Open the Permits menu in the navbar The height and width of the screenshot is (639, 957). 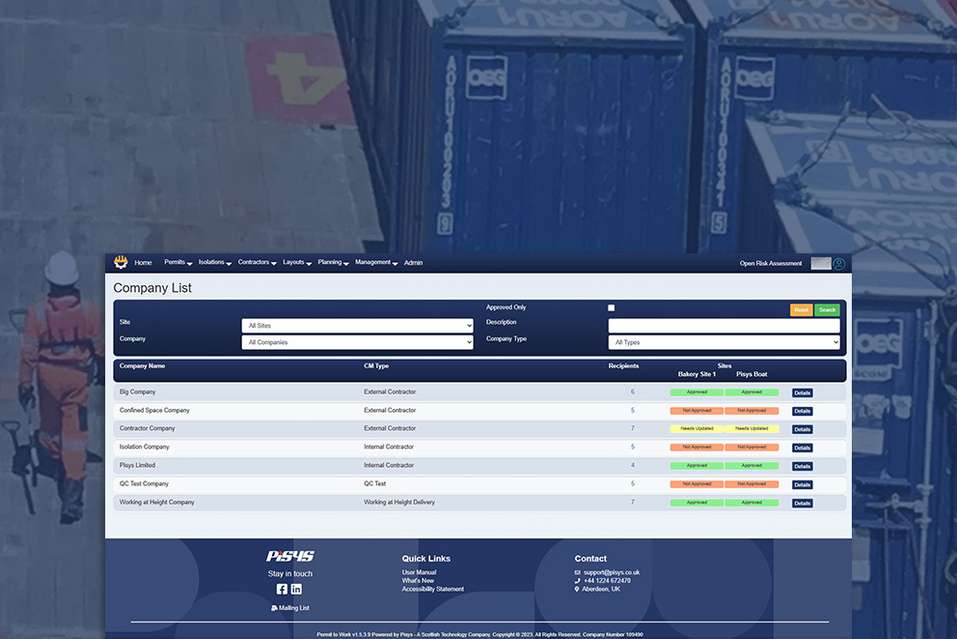(x=176, y=262)
